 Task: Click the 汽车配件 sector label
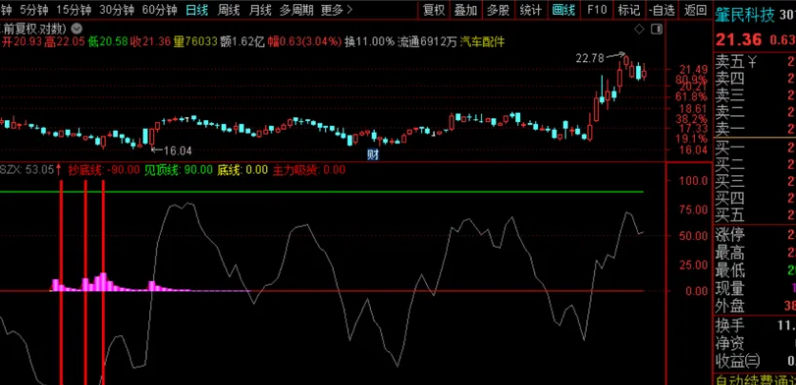tap(482, 42)
